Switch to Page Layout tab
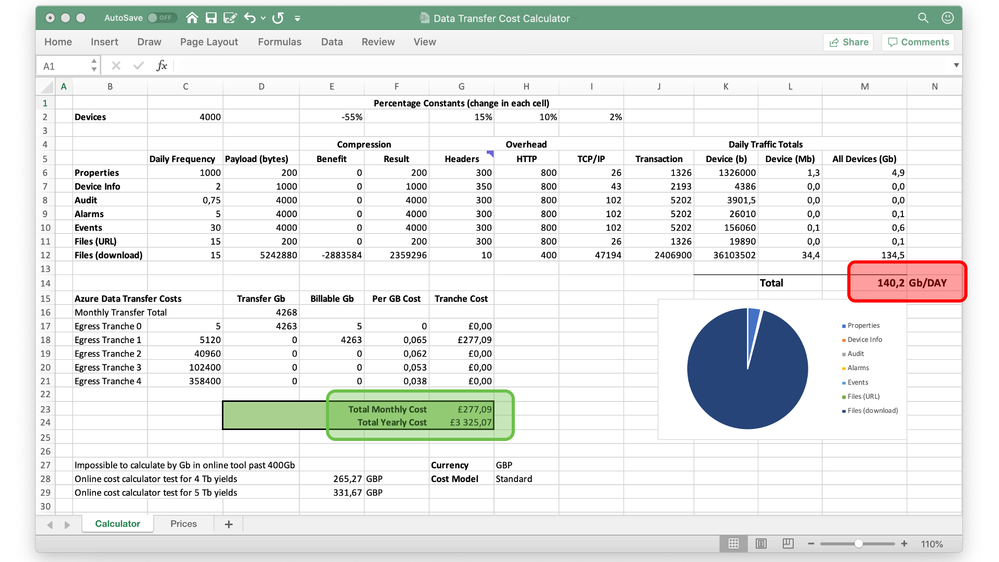This screenshot has height=562, width=999. coord(209,42)
